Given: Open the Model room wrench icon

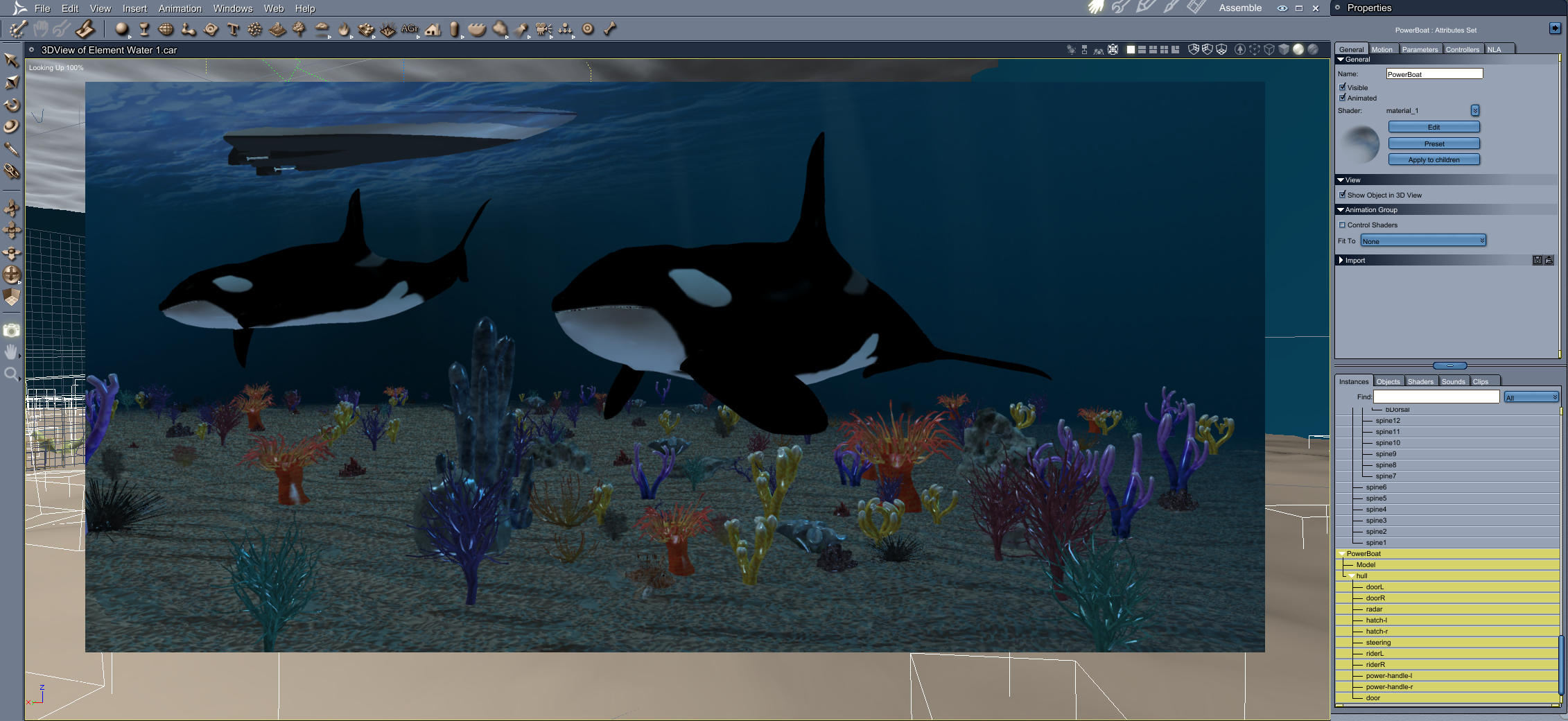Looking at the screenshot, I should [1120, 8].
